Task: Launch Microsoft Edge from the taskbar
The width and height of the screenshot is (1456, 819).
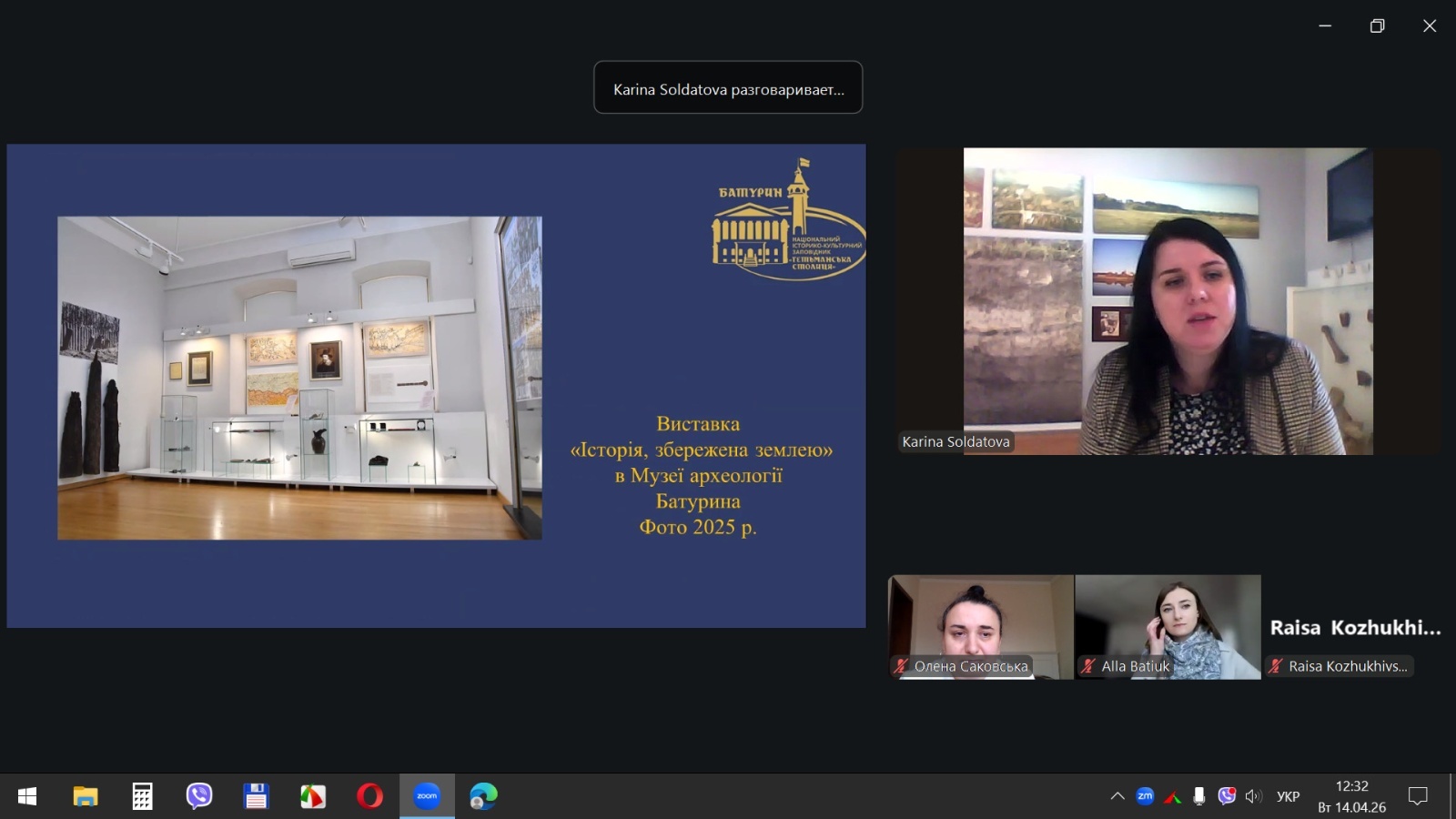Action: coord(483,796)
